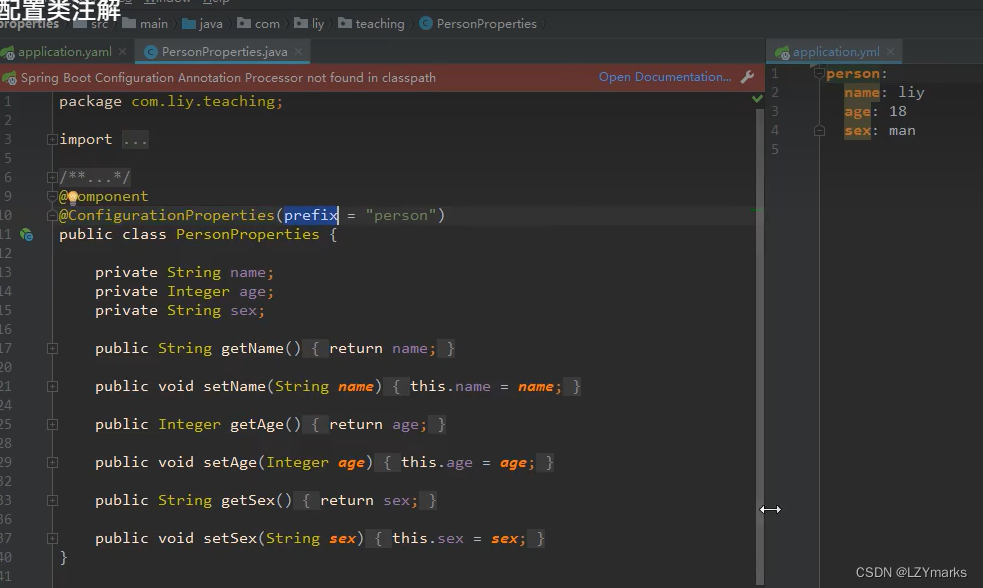Viewport: 983px width, 588px height.
Task: Close the PersonProperties.java tab
Action: tap(298, 52)
